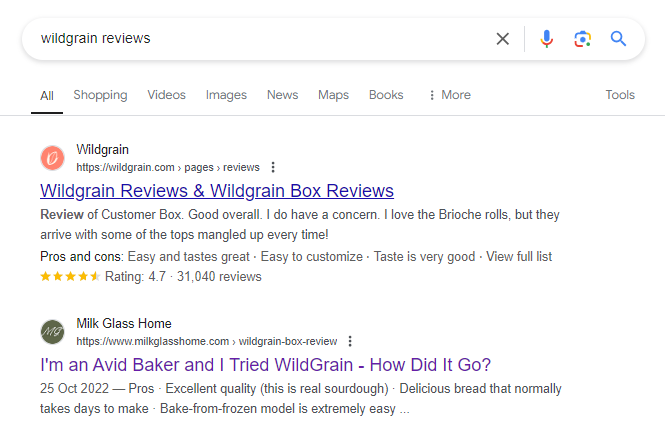Switch to the Videos tab
The height and width of the screenshot is (447, 665).
[x=166, y=95]
